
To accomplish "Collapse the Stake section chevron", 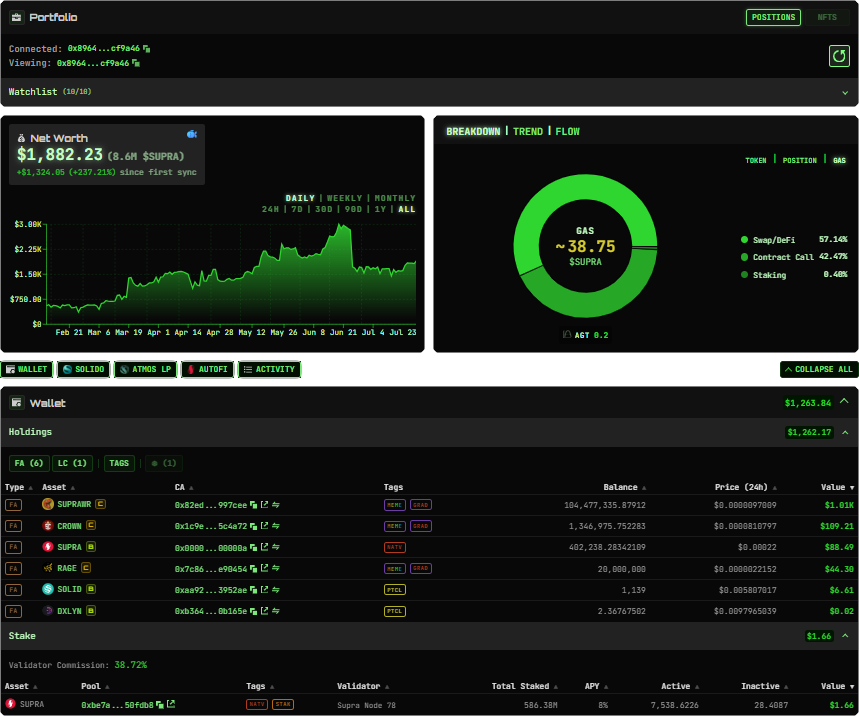I will [x=845, y=636].
